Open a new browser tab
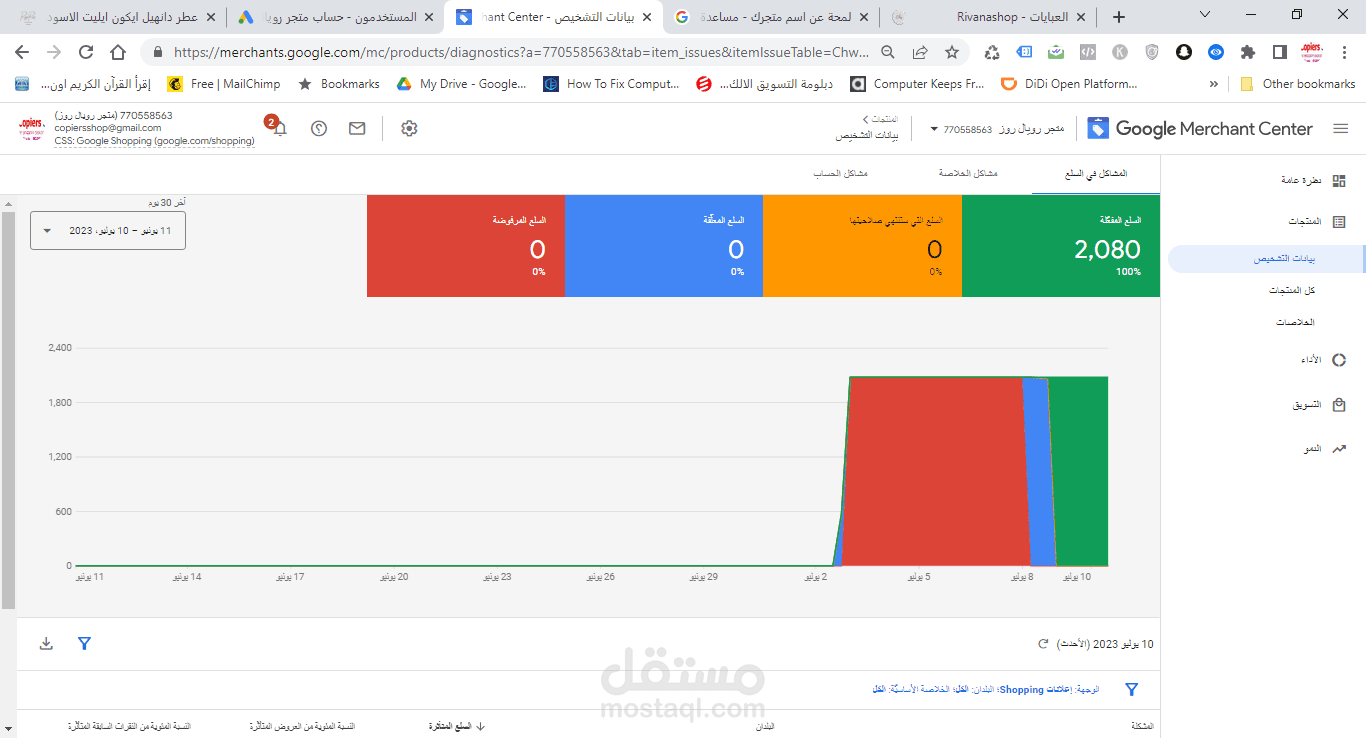 [1118, 17]
